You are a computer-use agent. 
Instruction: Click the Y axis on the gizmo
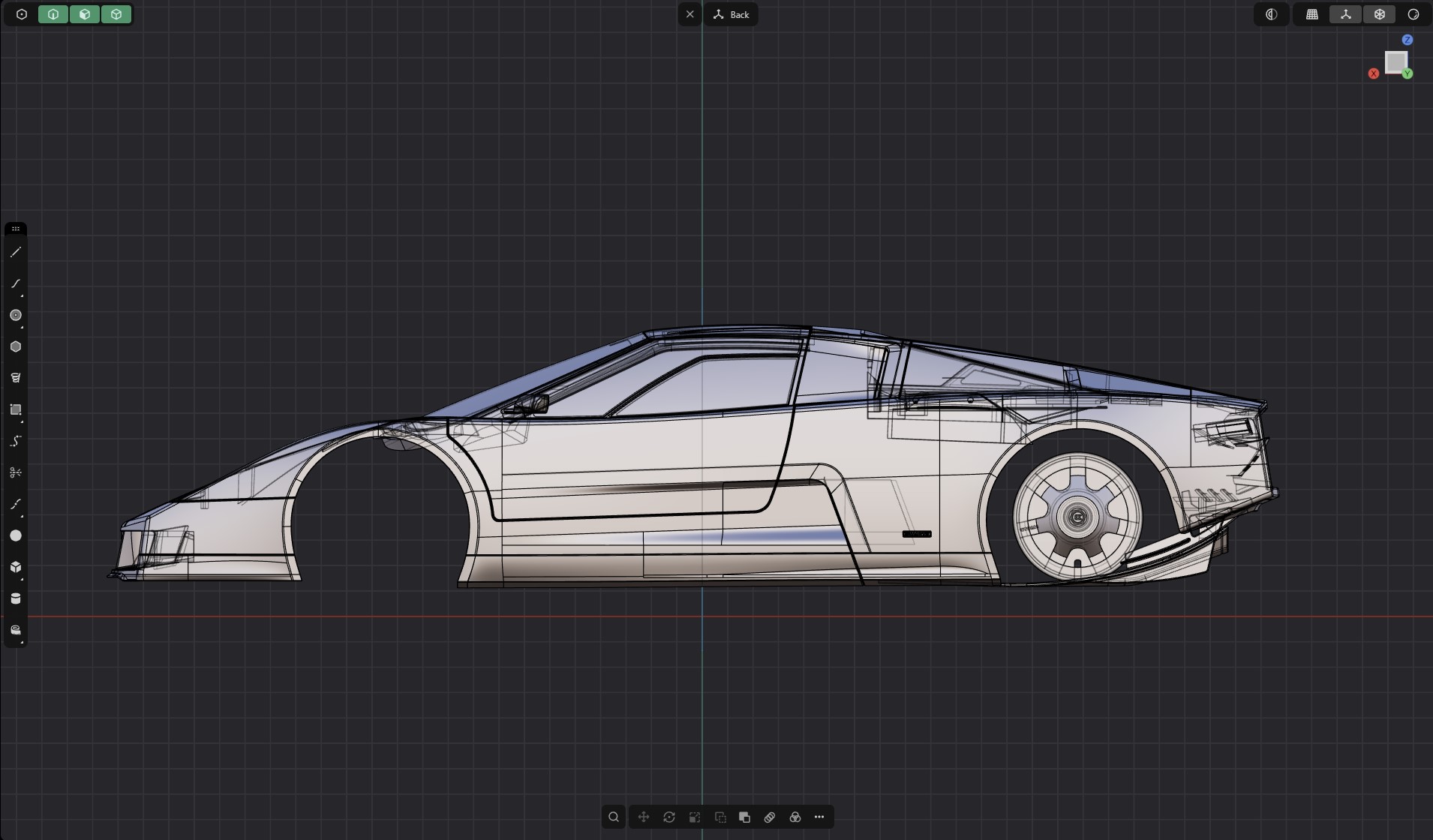point(1407,73)
